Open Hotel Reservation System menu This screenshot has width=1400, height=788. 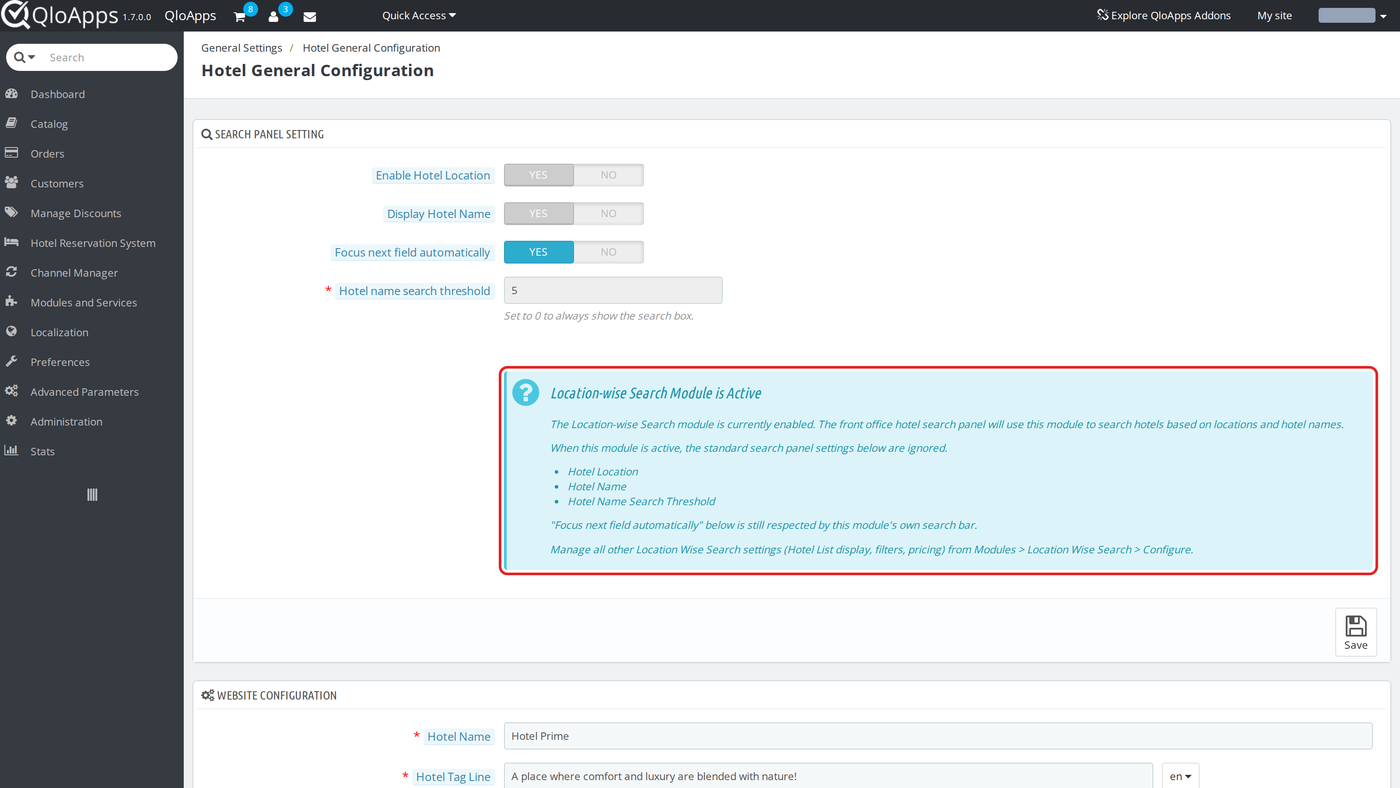92,243
